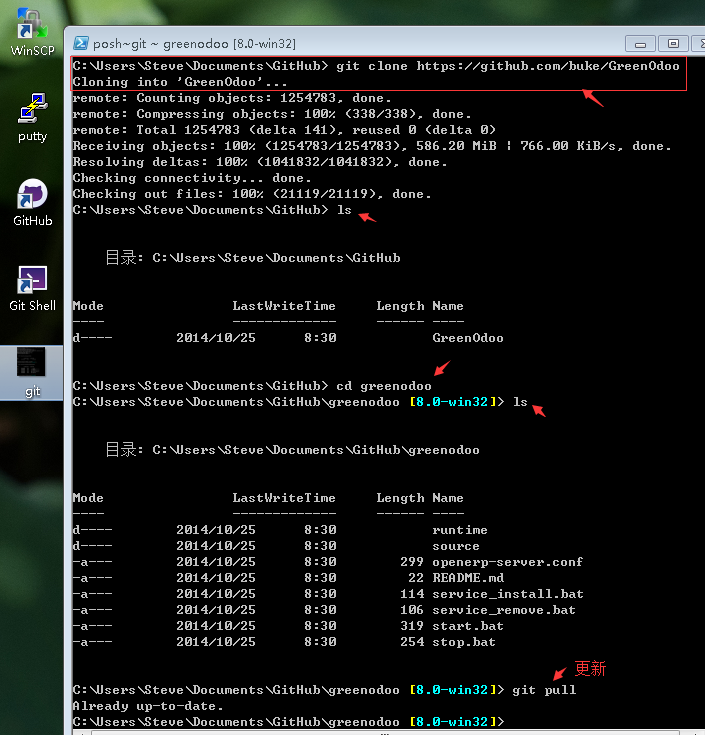
Task: Launch the Git Shell desktop shortcut
Action: pos(32,282)
